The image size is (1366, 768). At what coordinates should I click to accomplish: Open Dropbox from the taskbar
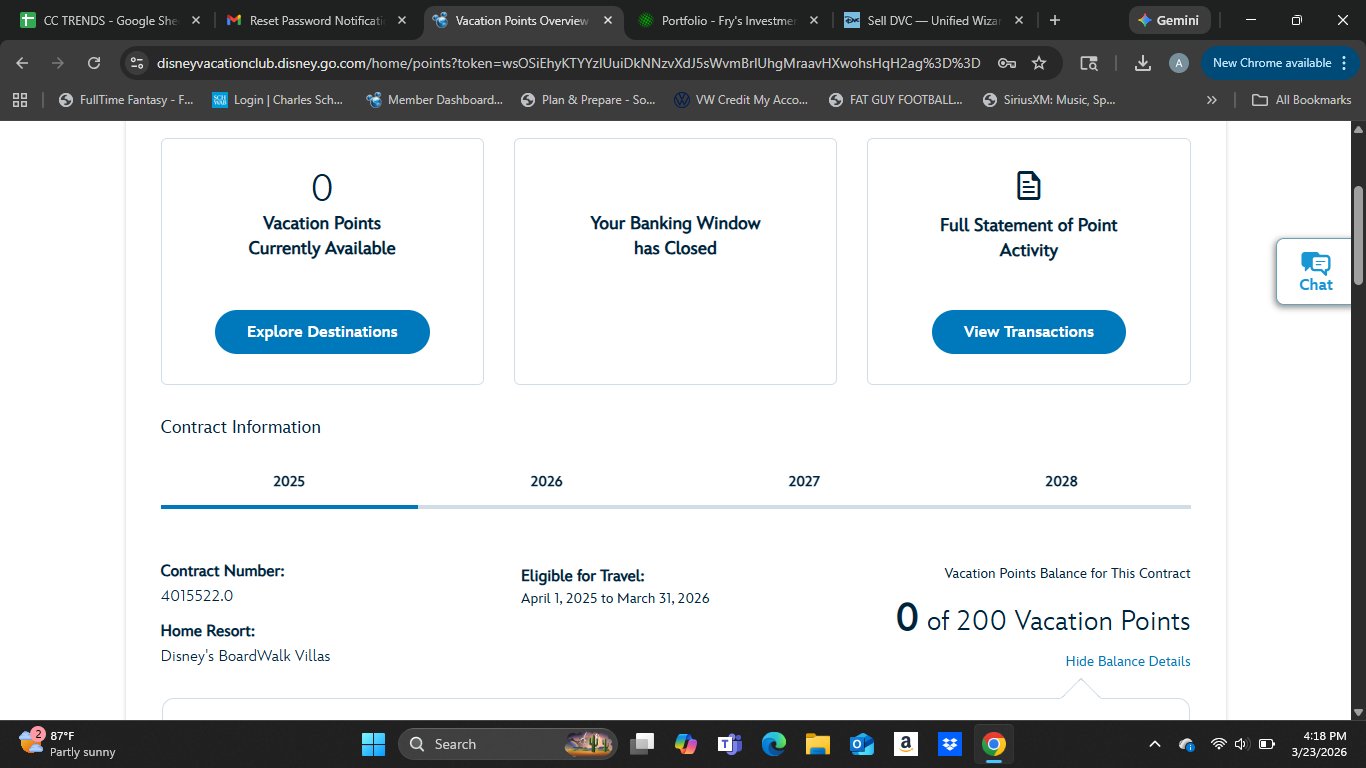click(949, 744)
